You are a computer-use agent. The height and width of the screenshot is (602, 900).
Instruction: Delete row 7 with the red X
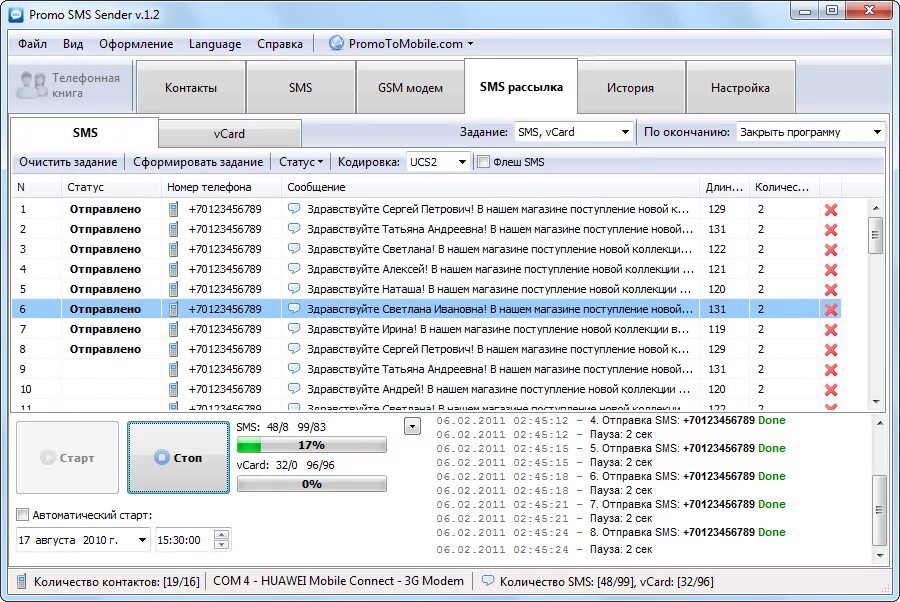831,330
